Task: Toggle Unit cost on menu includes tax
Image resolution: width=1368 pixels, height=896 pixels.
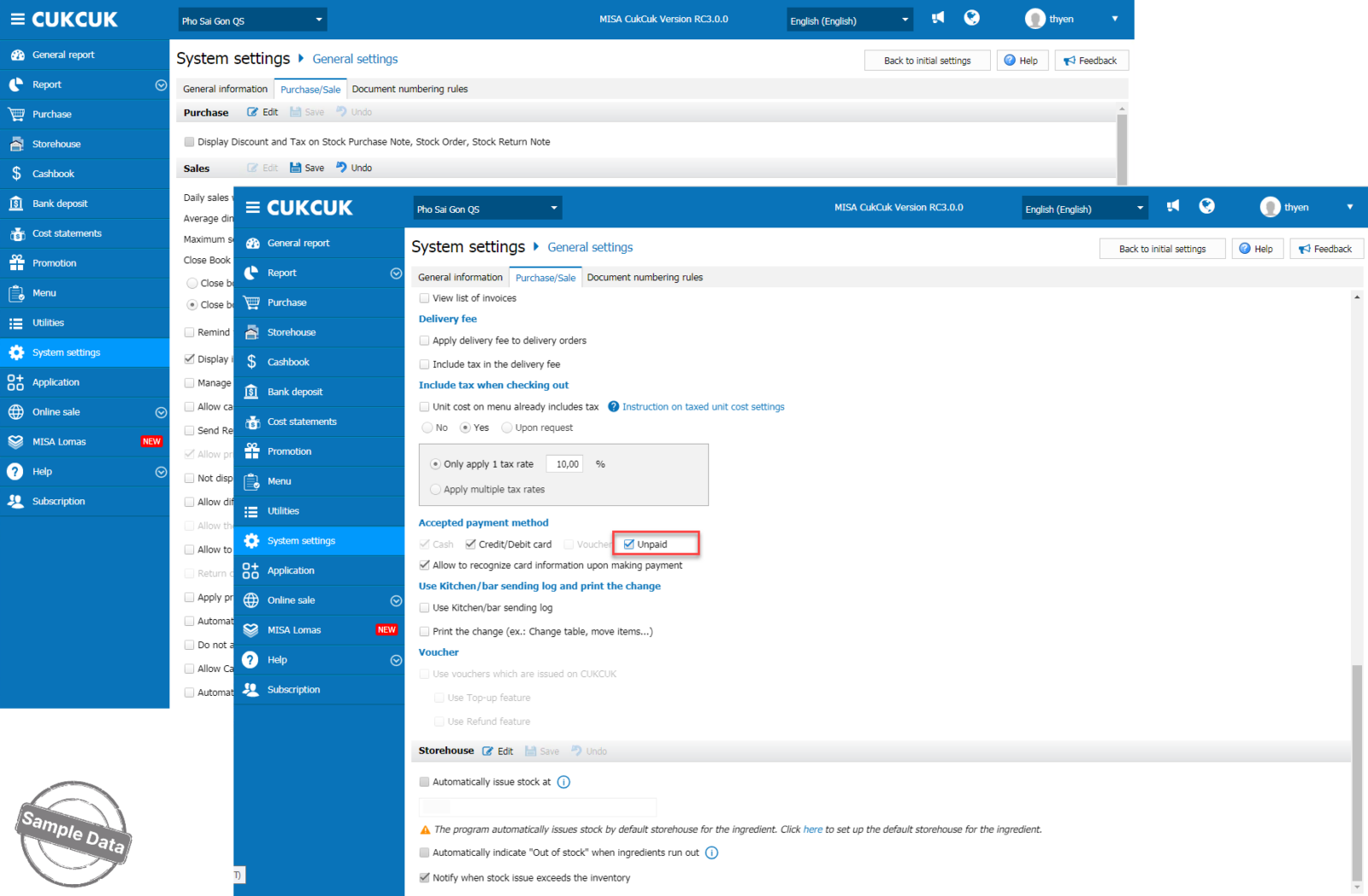Action: point(424,407)
